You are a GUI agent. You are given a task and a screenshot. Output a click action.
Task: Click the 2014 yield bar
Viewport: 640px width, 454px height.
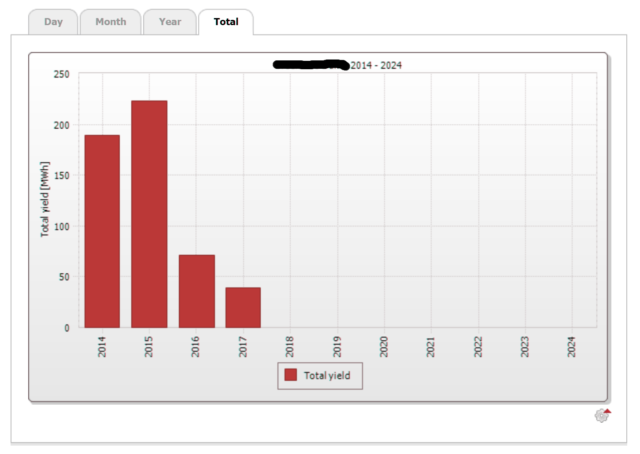[102, 231]
